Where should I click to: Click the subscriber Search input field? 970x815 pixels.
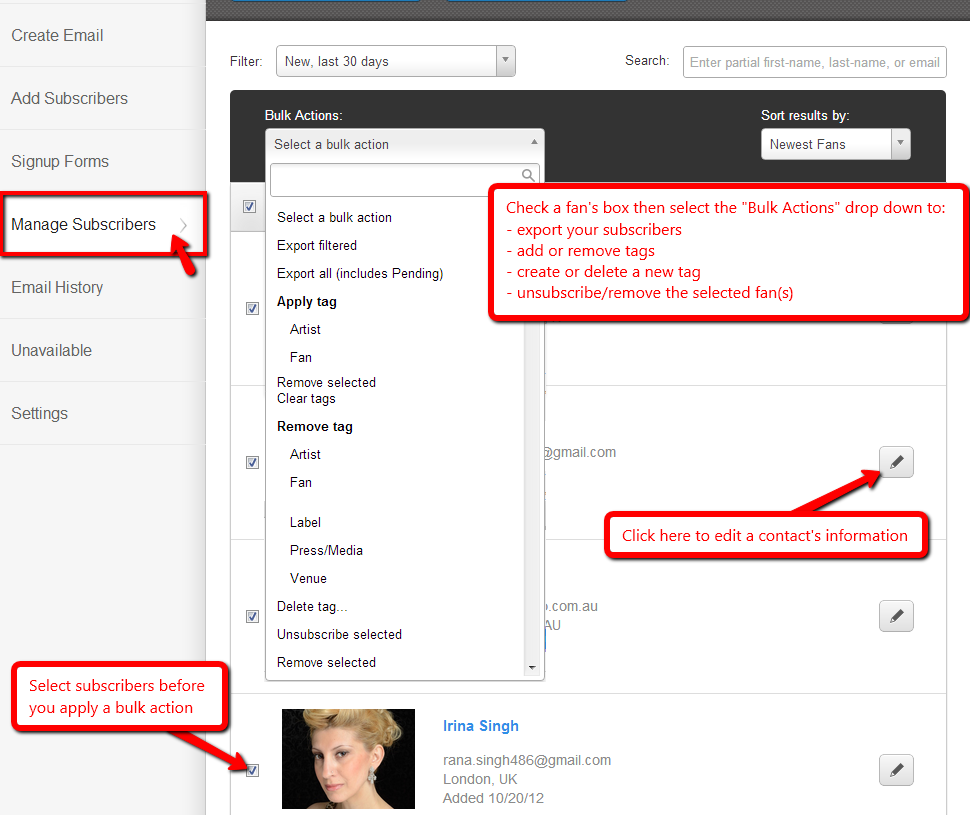[x=814, y=62]
